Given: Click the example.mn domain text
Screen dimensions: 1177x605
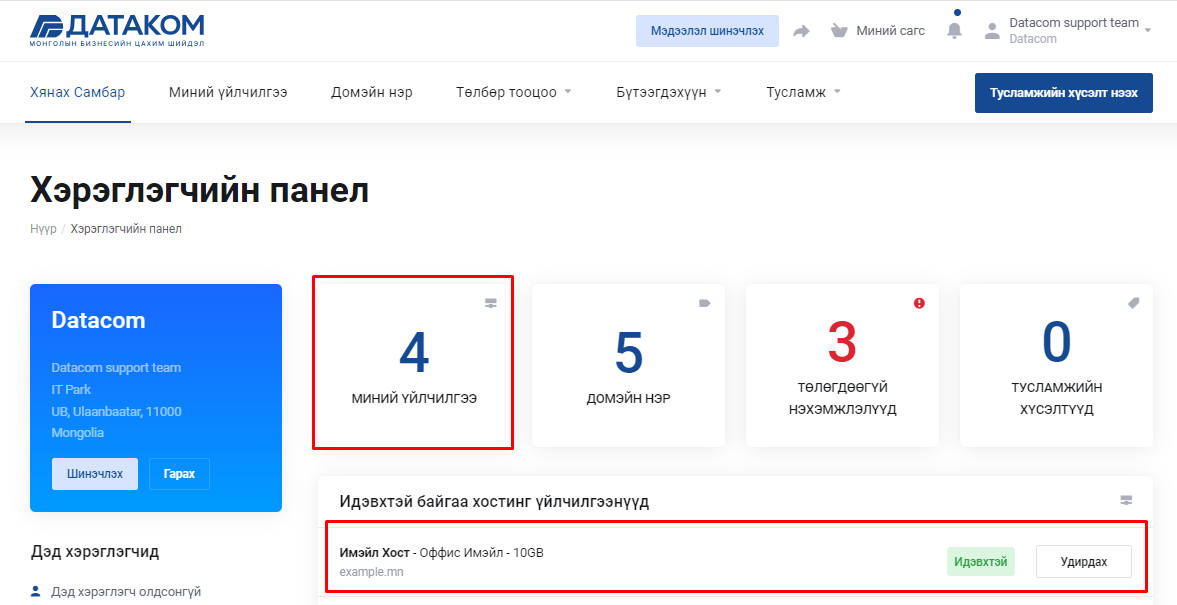Looking at the screenshot, I should (372, 572).
